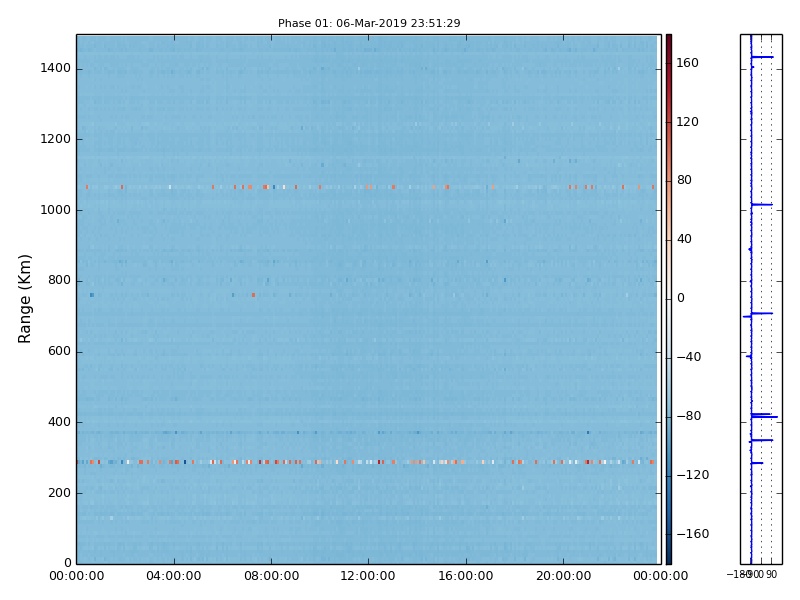Click the colorbar label −40
Image resolution: width=800 pixels, height=600 pixels.
689,357
